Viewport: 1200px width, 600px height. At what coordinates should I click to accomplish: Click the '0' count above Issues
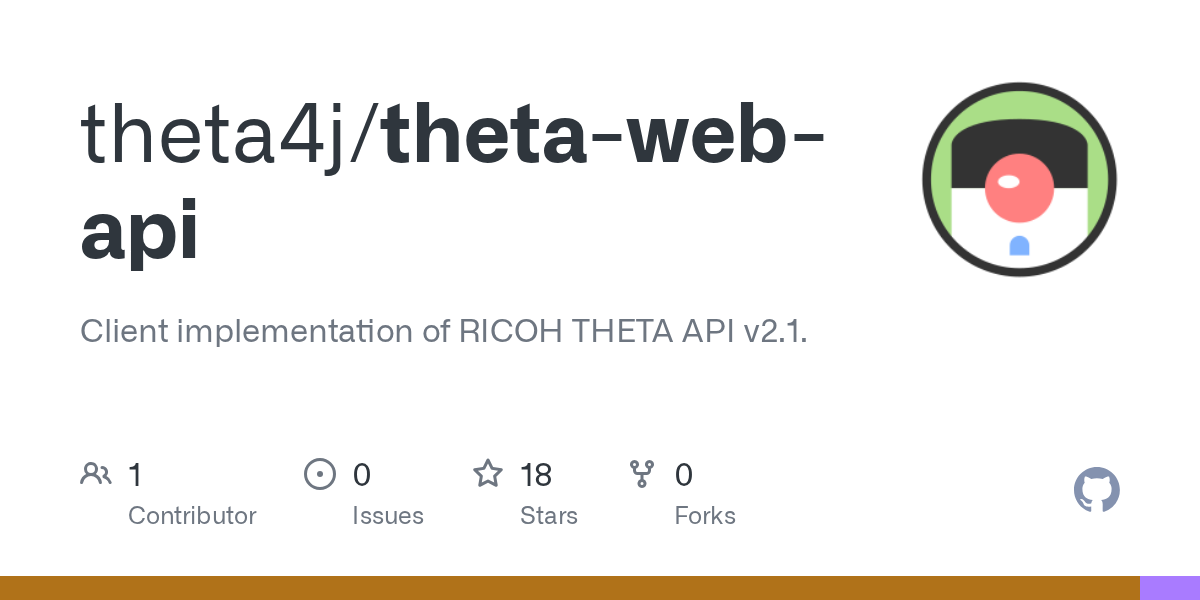point(361,474)
